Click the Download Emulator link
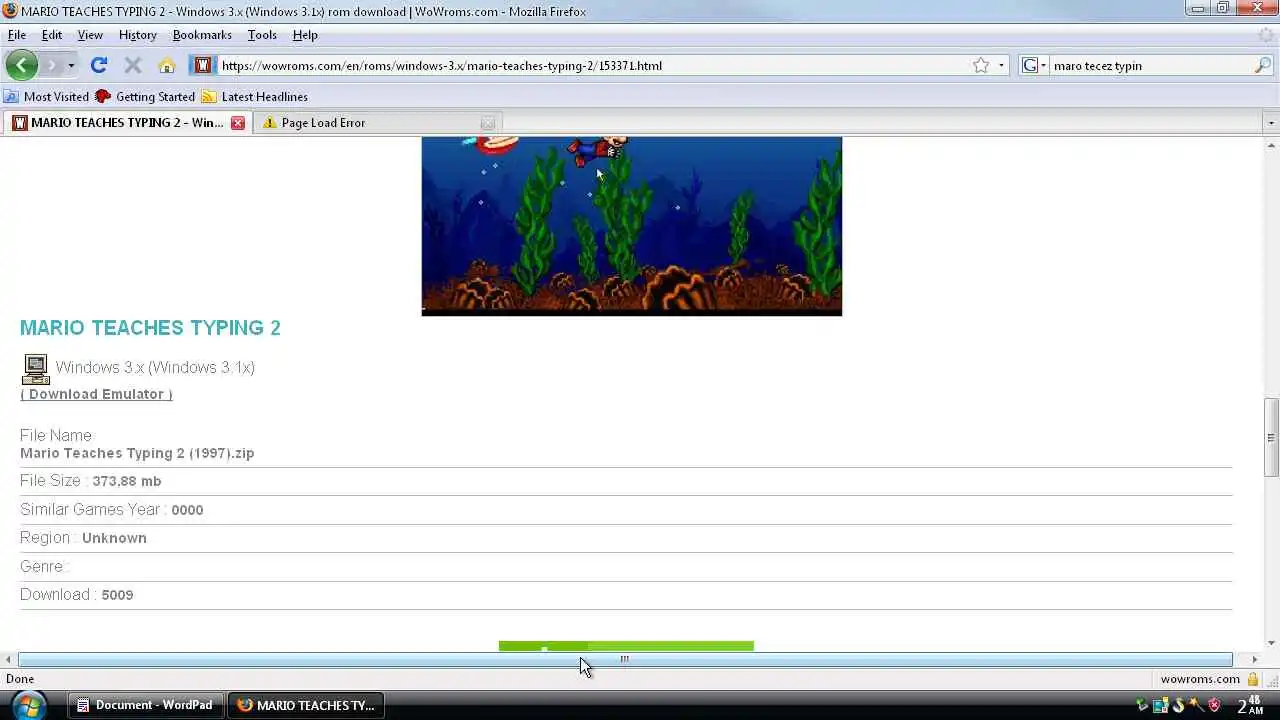Screen dimensions: 1280x720 pos(96,394)
